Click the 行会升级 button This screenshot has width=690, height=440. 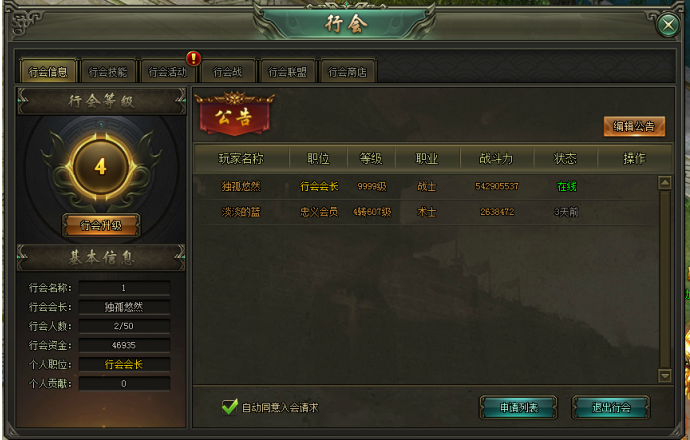pyautogui.click(x=101, y=225)
